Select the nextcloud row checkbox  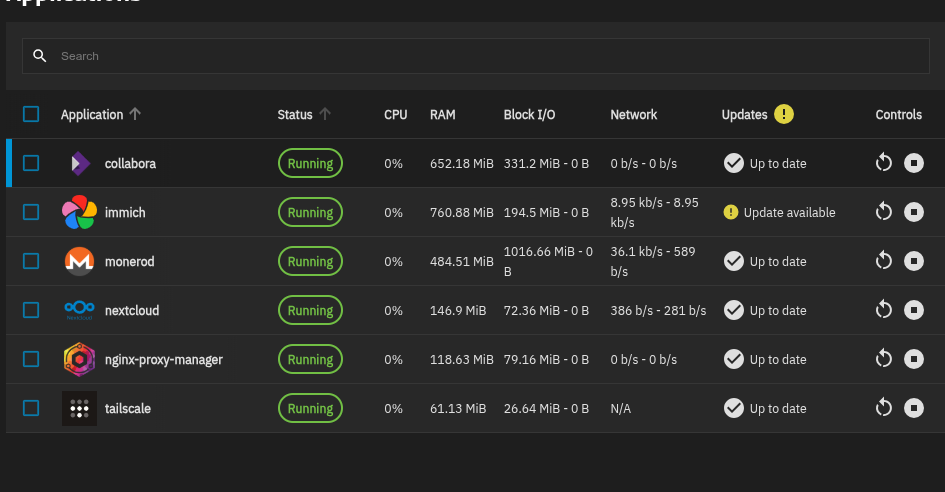[31, 310]
